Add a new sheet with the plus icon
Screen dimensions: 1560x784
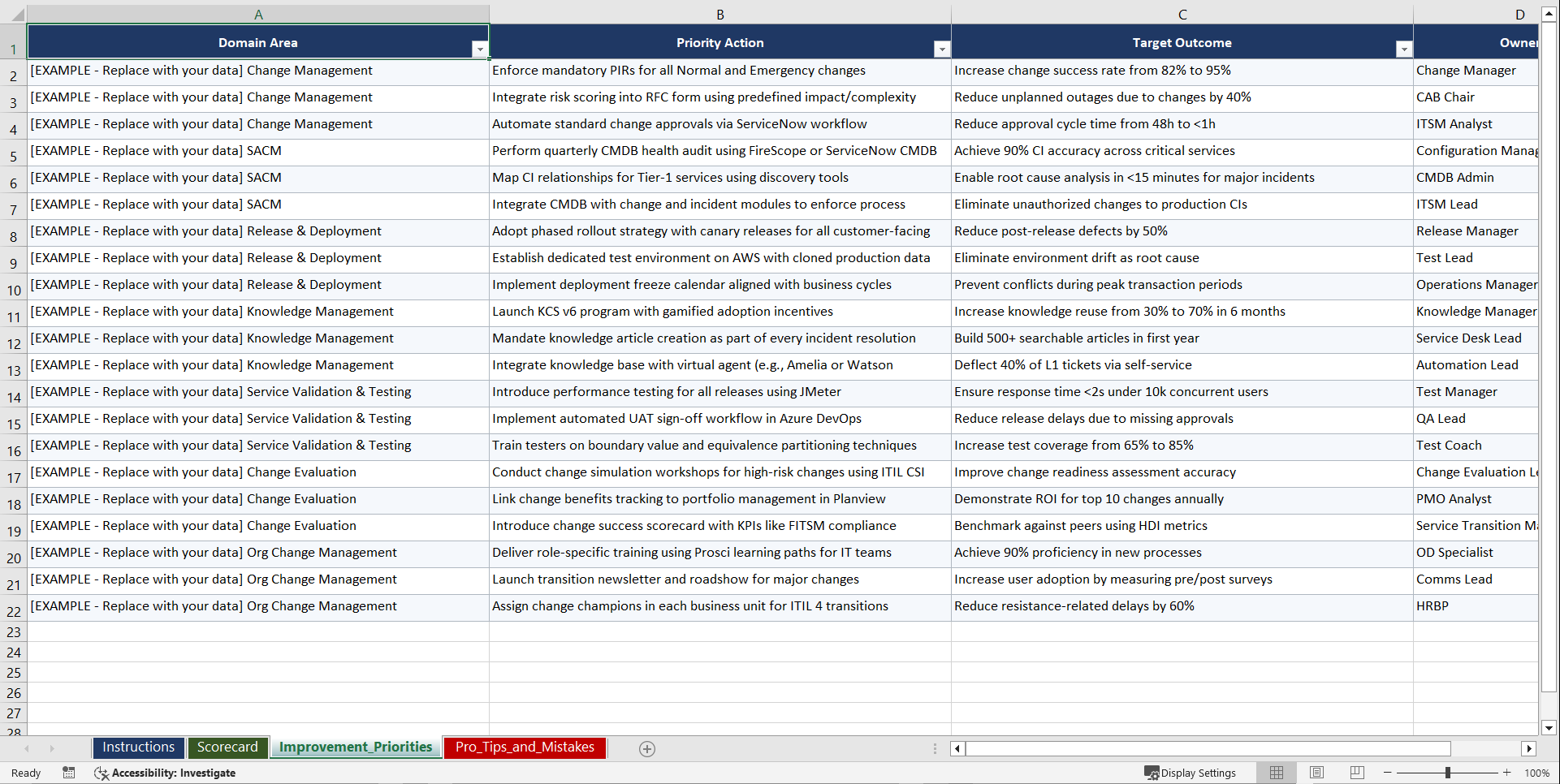pos(647,748)
